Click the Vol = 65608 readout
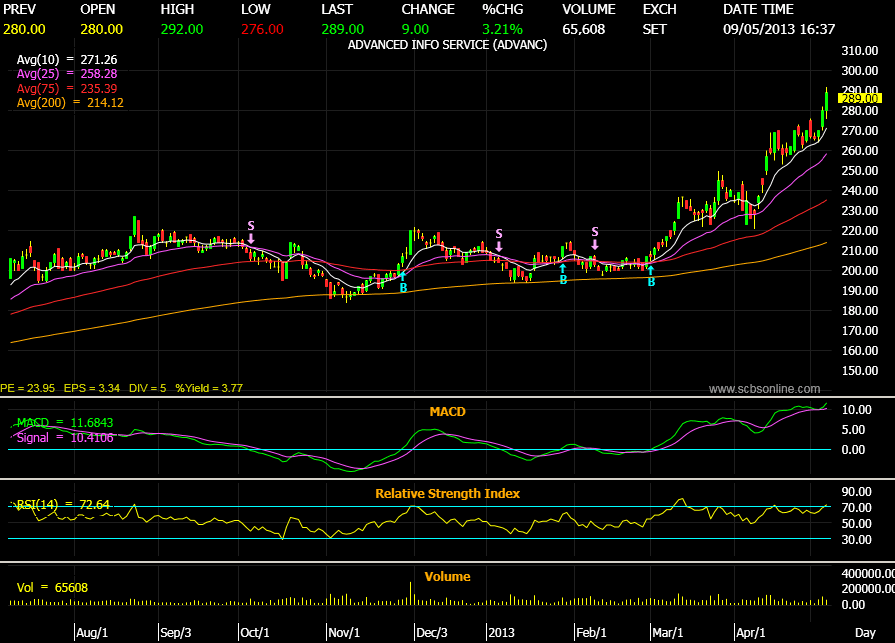This screenshot has width=895, height=643. 53,587
